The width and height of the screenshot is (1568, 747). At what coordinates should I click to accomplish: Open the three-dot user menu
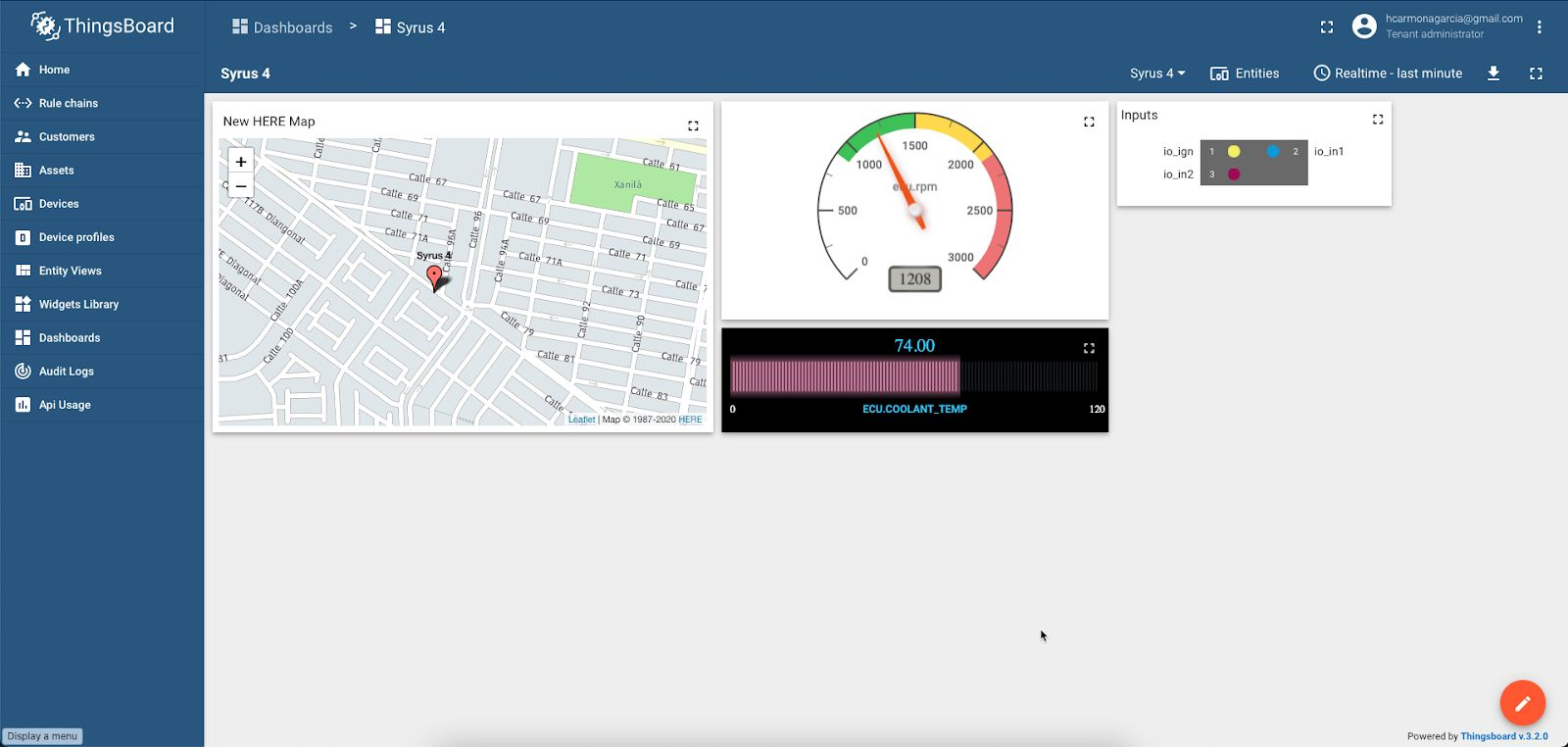point(1540,27)
